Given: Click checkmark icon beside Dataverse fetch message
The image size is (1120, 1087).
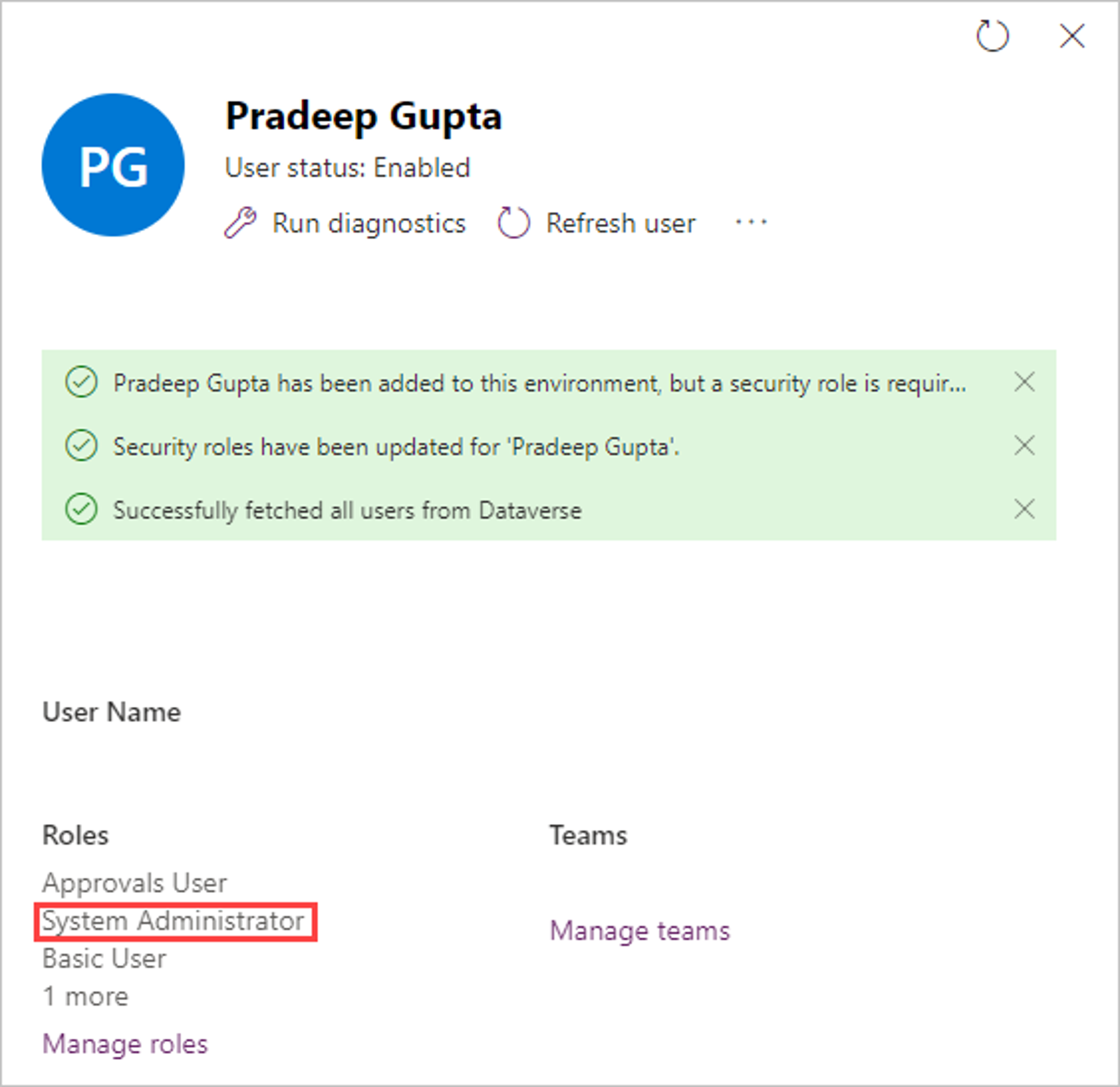Looking at the screenshot, I should [x=81, y=509].
